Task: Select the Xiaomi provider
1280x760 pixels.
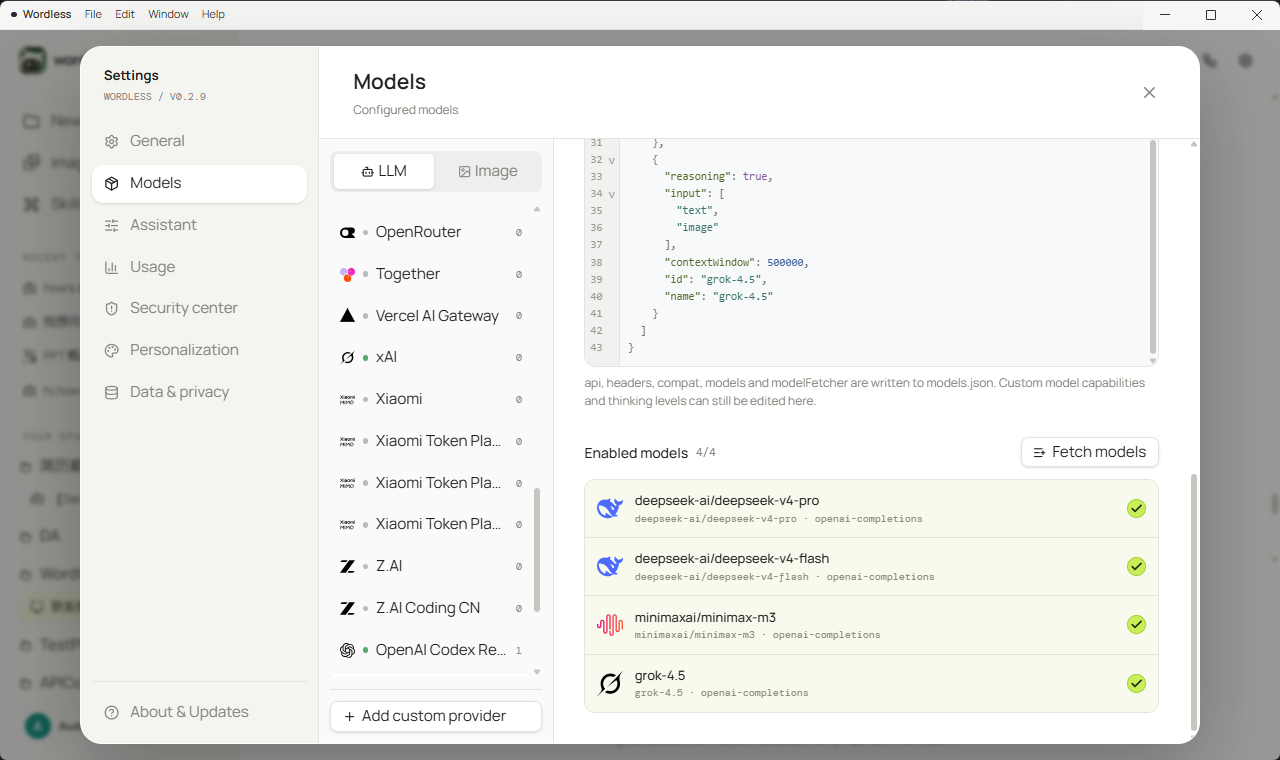Action: pos(432,399)
